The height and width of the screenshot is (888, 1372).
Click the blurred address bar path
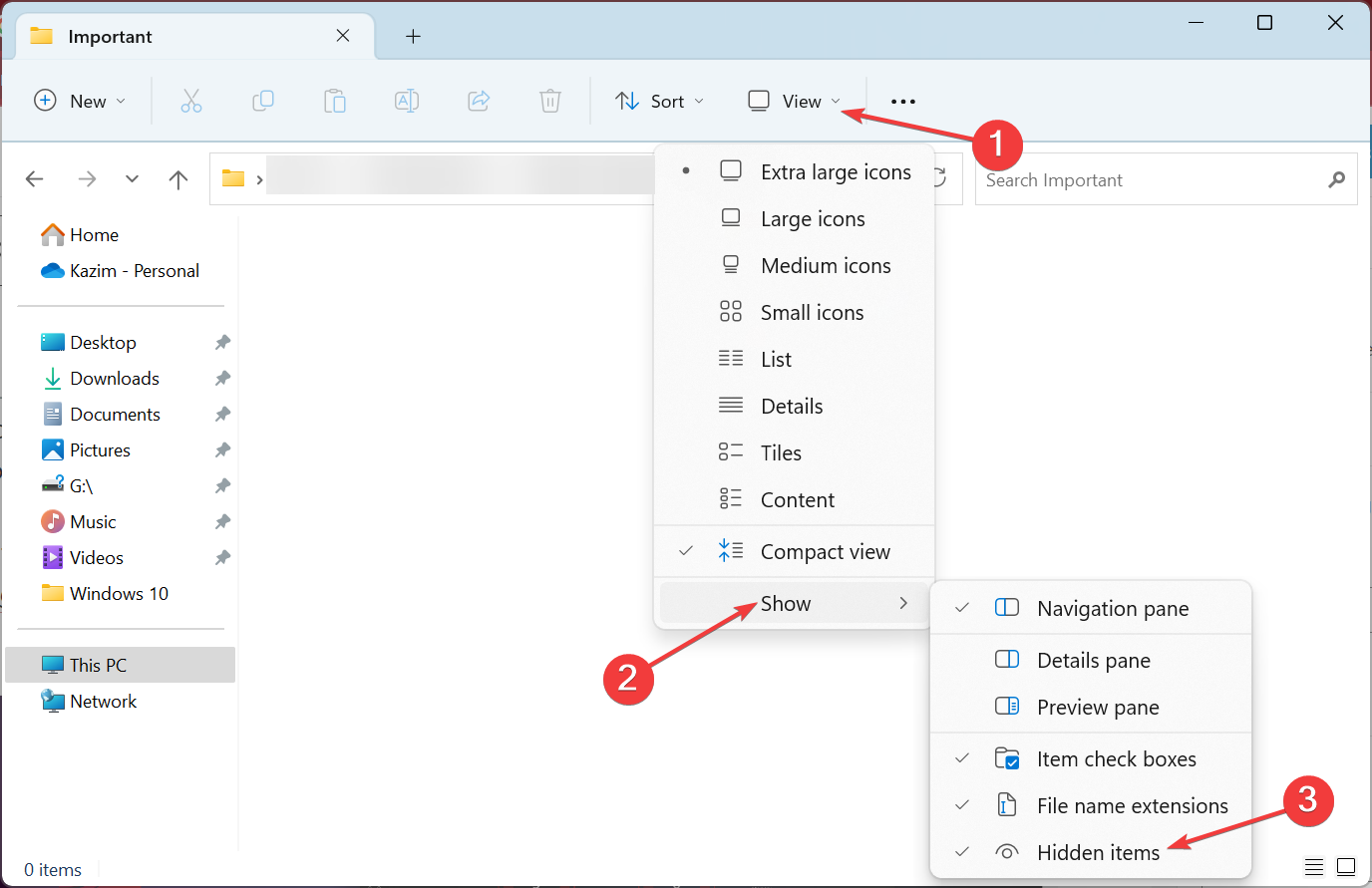pos(459,176)
